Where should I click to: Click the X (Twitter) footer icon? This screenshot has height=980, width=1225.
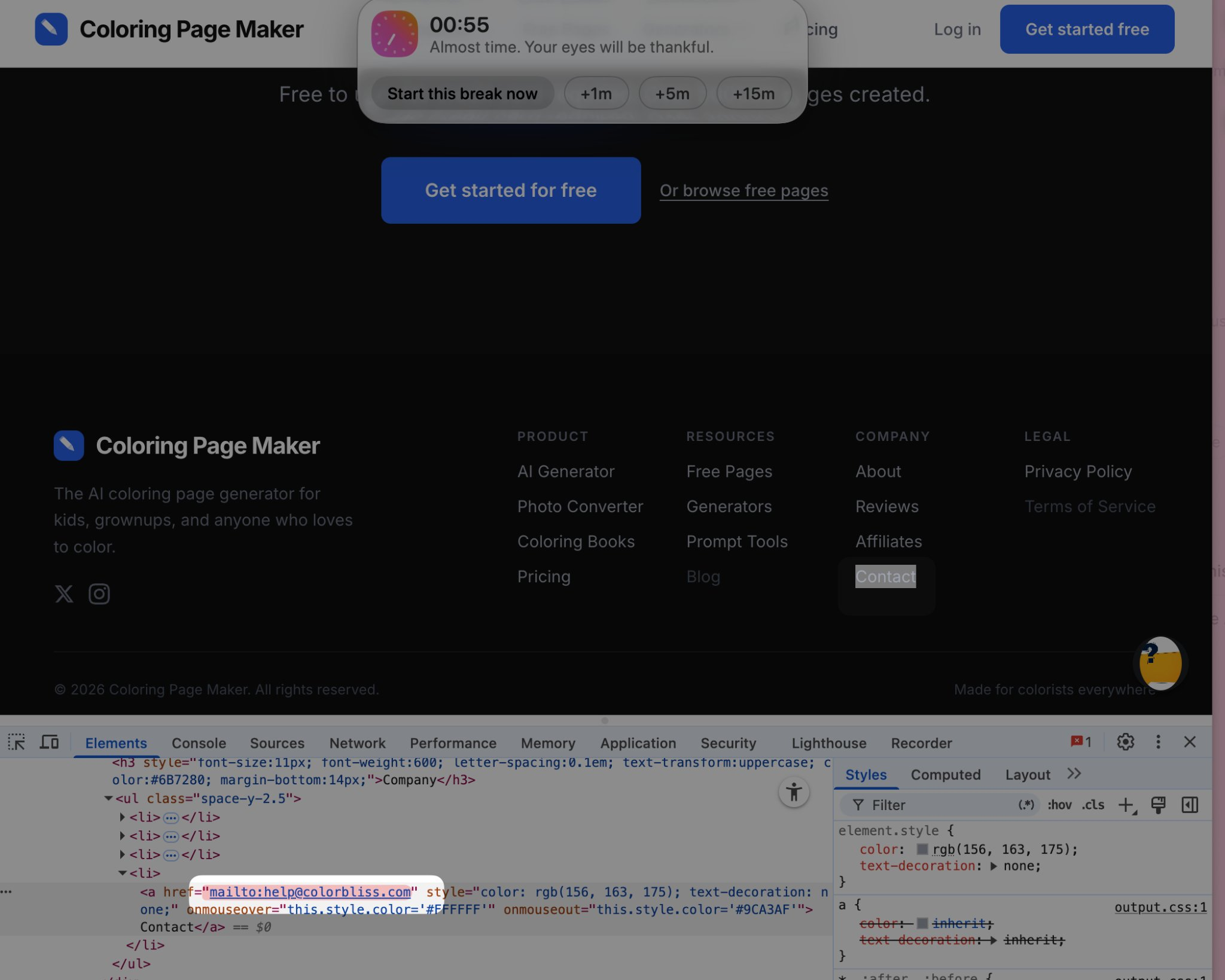point(64,594)
